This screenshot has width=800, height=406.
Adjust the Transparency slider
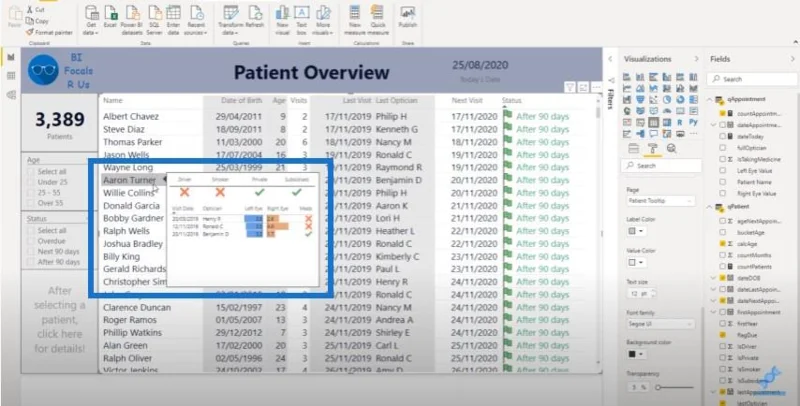[675, 387]
